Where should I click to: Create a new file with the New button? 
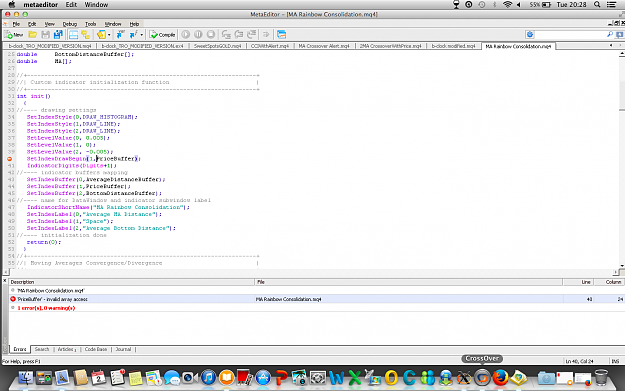tap(14, 35)
